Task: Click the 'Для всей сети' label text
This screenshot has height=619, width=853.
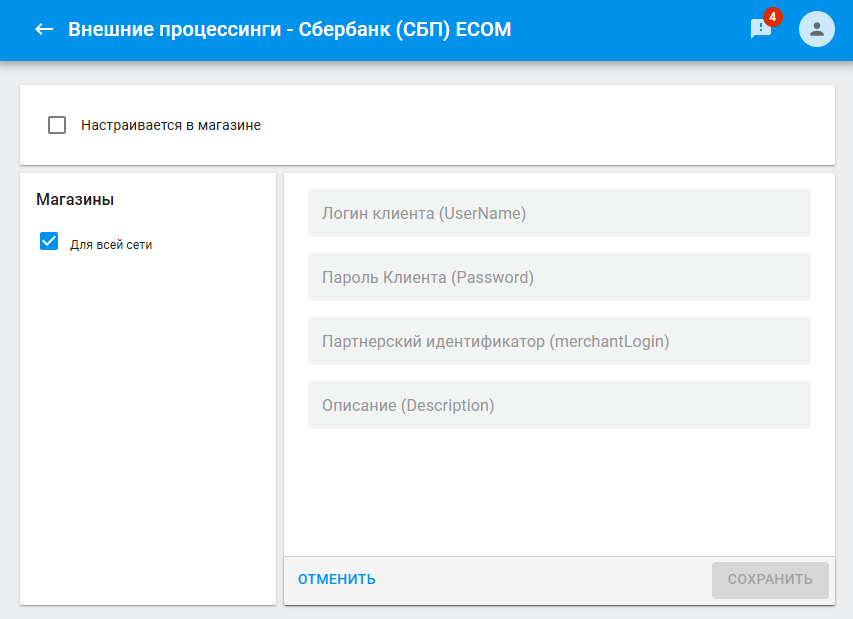Action: [111, 245]
